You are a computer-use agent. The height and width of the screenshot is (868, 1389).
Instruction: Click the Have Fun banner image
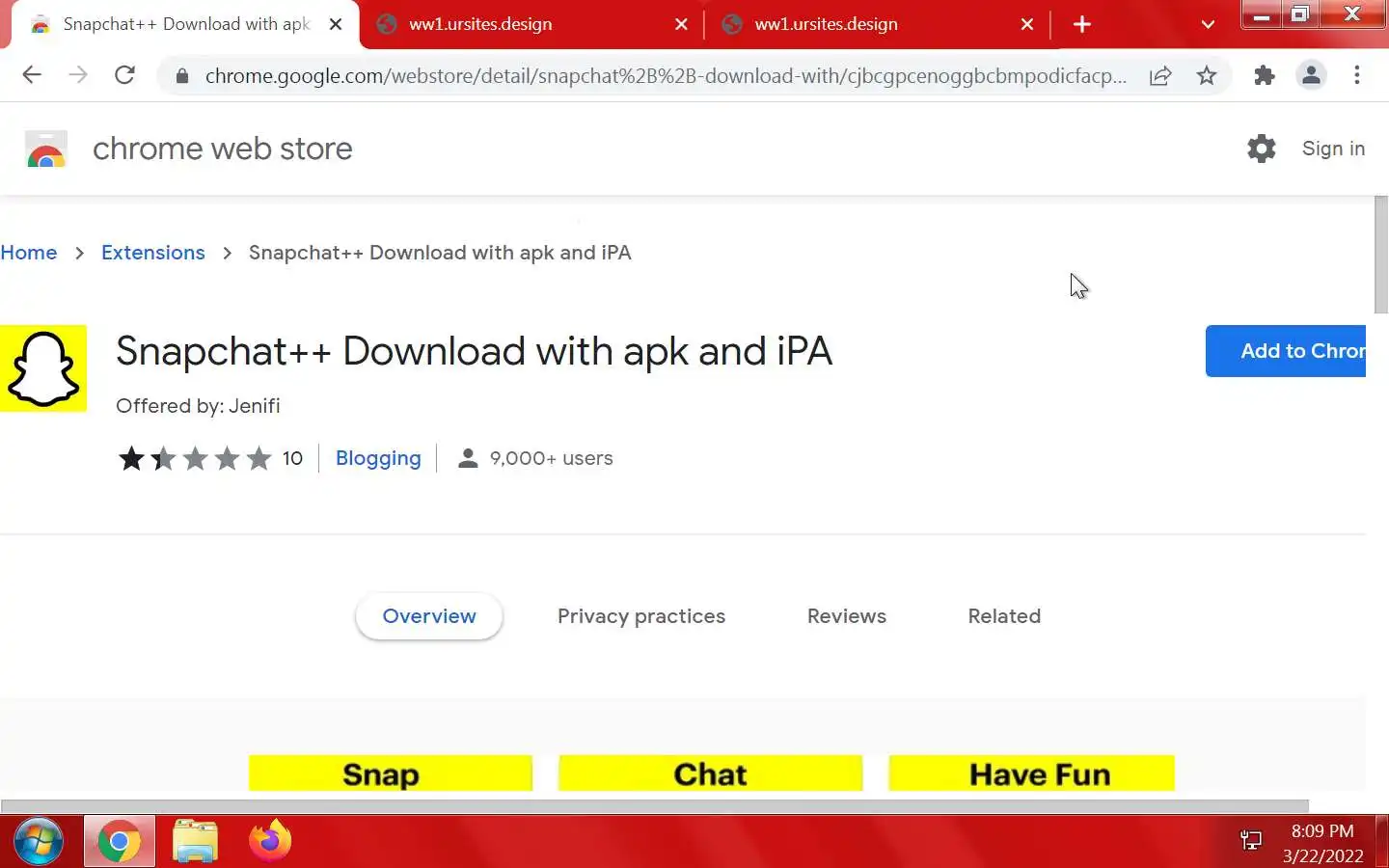[x=1031, y=773]
